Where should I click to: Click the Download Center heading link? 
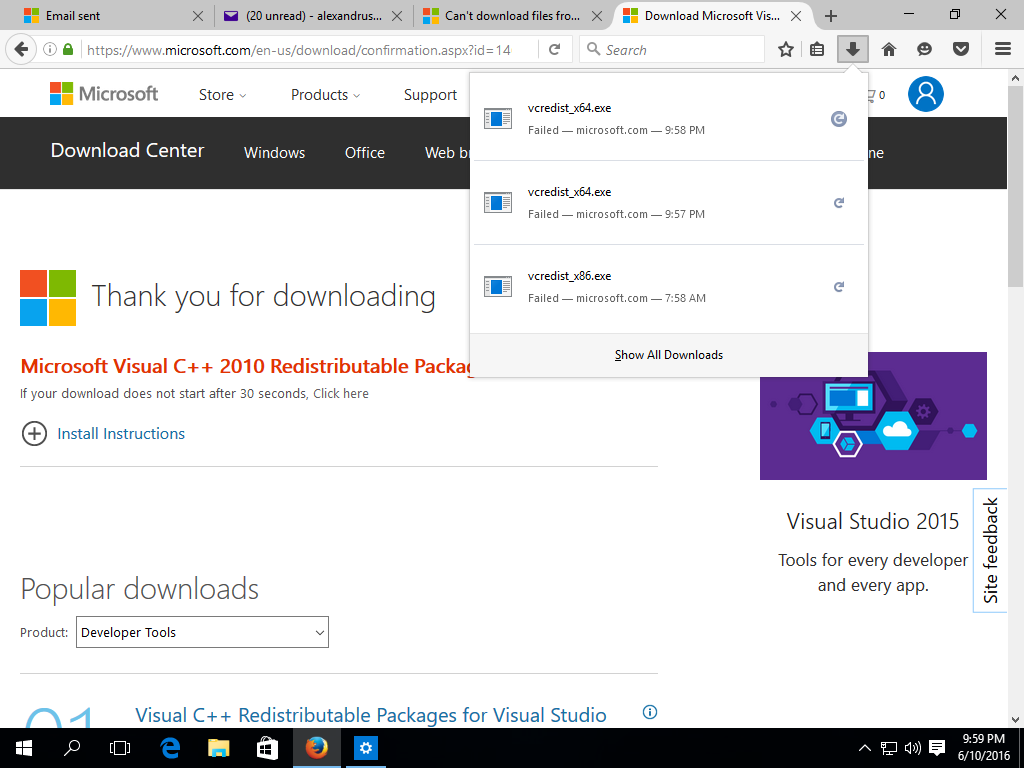pos(127,151)
